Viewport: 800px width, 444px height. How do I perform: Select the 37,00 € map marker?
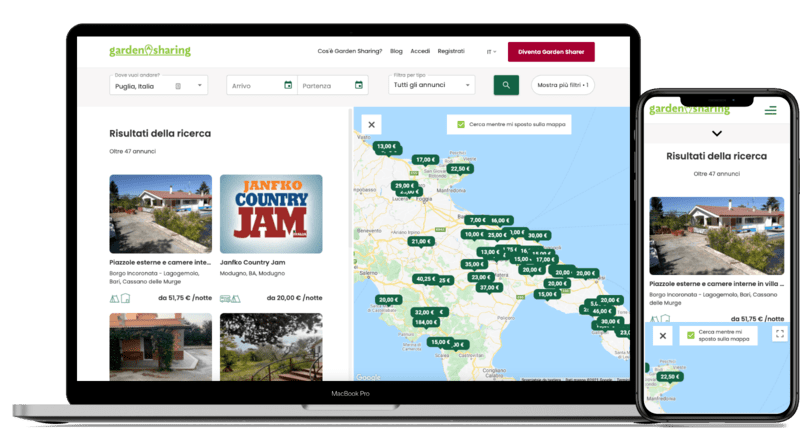pyautogui.click(x=489, y=288)
